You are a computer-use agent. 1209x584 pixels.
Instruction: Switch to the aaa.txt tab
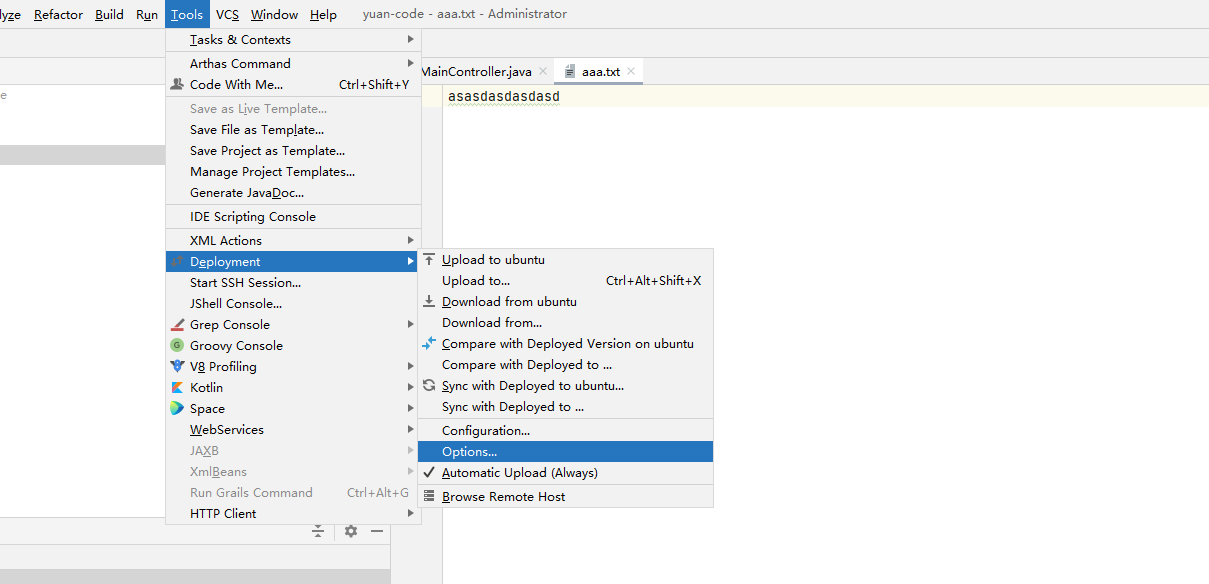[601, 72]
